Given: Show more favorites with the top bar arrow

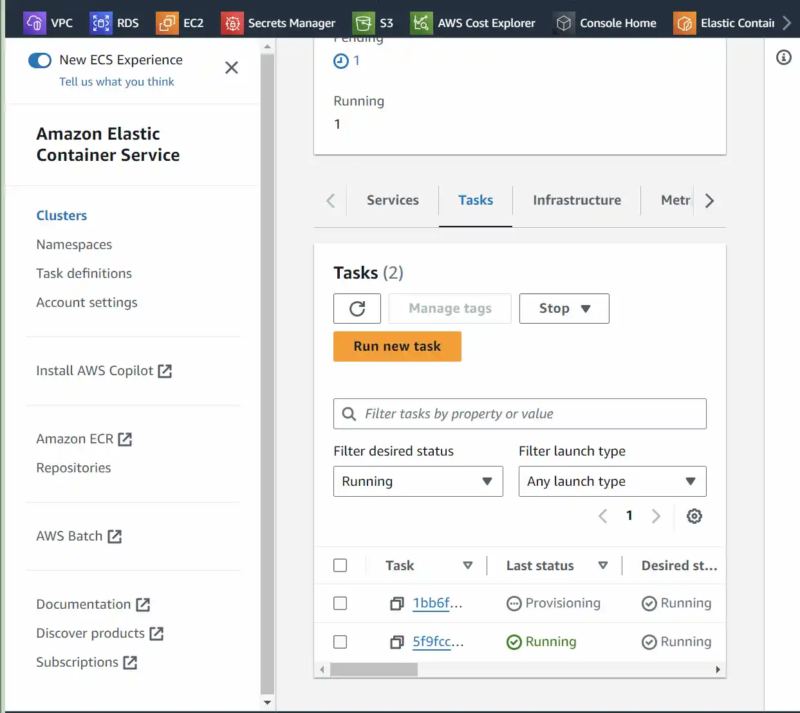Looking at the screenshot, I should (787, 23).
